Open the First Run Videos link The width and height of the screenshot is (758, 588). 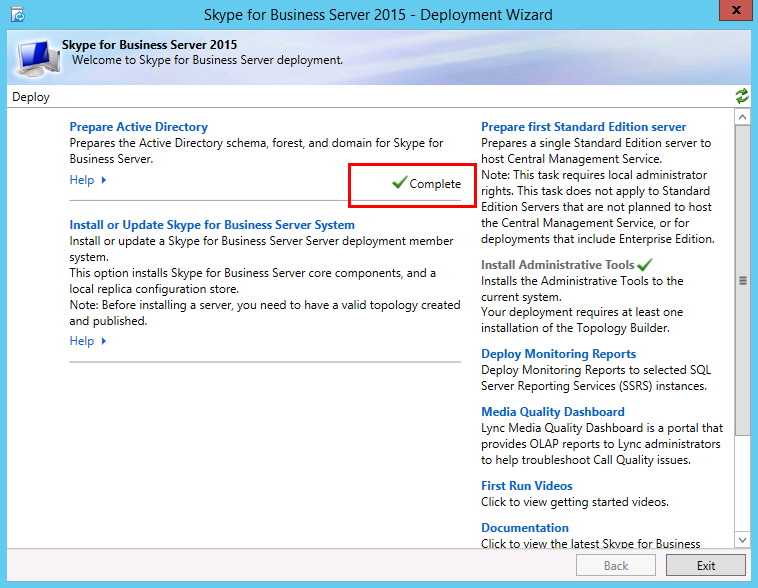pos(527,486)
